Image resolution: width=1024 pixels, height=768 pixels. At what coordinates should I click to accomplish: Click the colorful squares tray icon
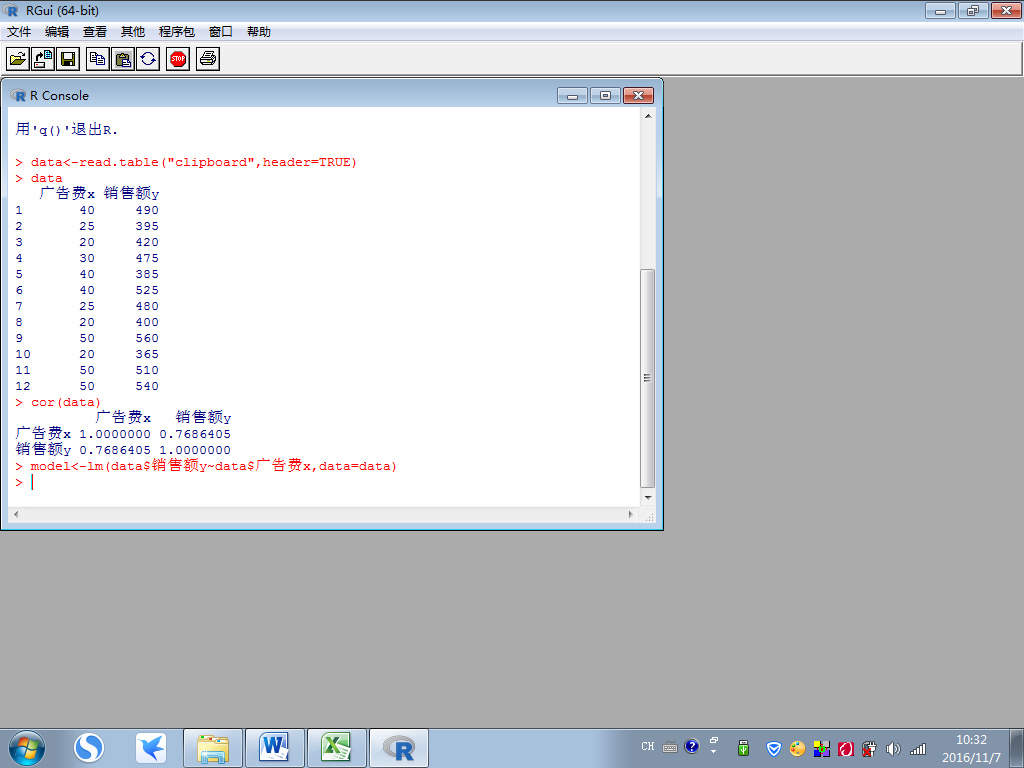click(822, 748)
